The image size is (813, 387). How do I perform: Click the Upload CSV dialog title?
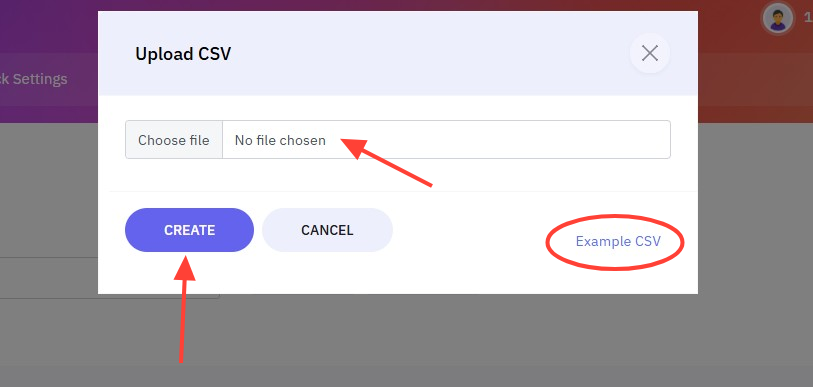pos(183,54)
